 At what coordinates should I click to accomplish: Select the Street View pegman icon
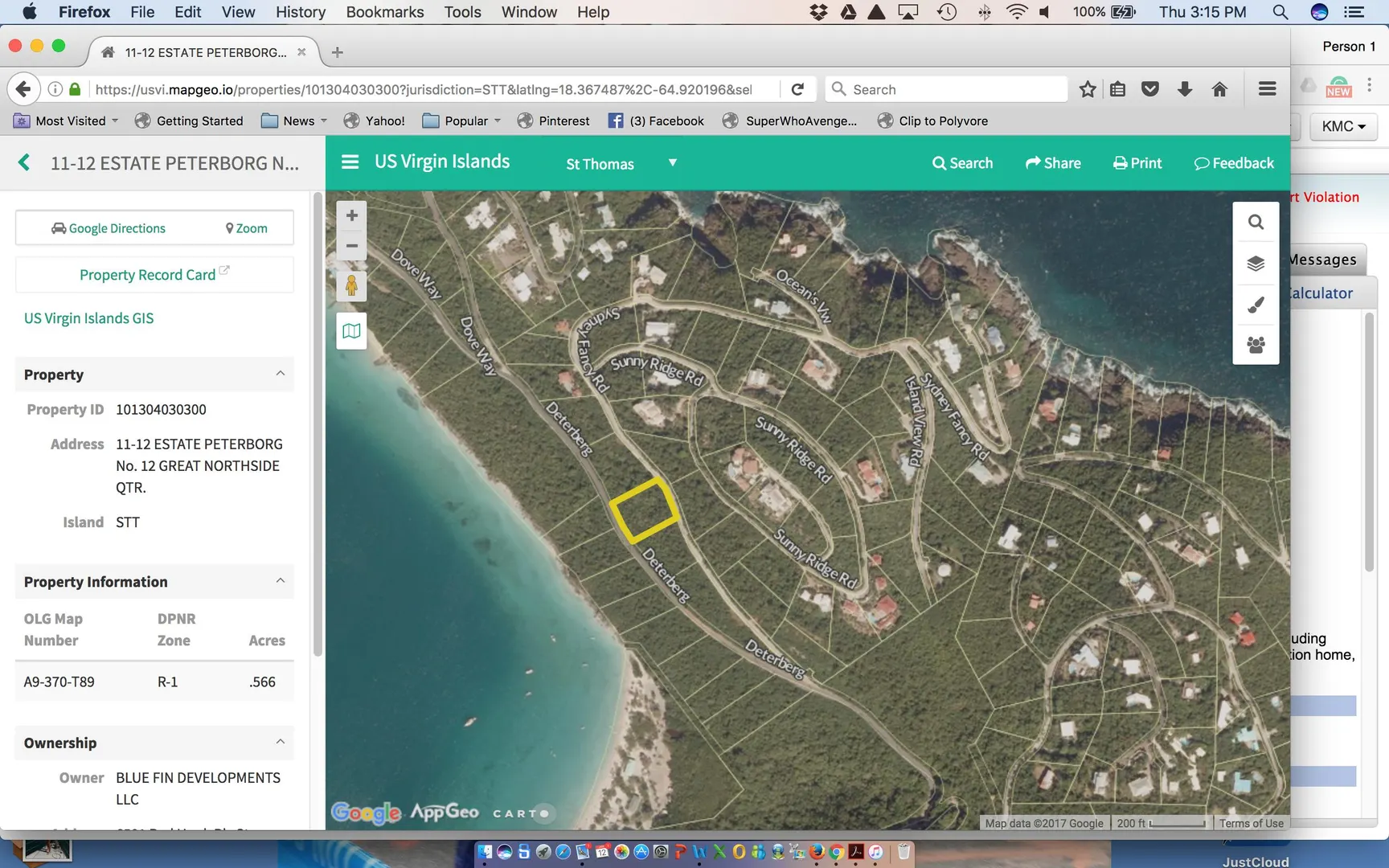click(x=351, y=286)
